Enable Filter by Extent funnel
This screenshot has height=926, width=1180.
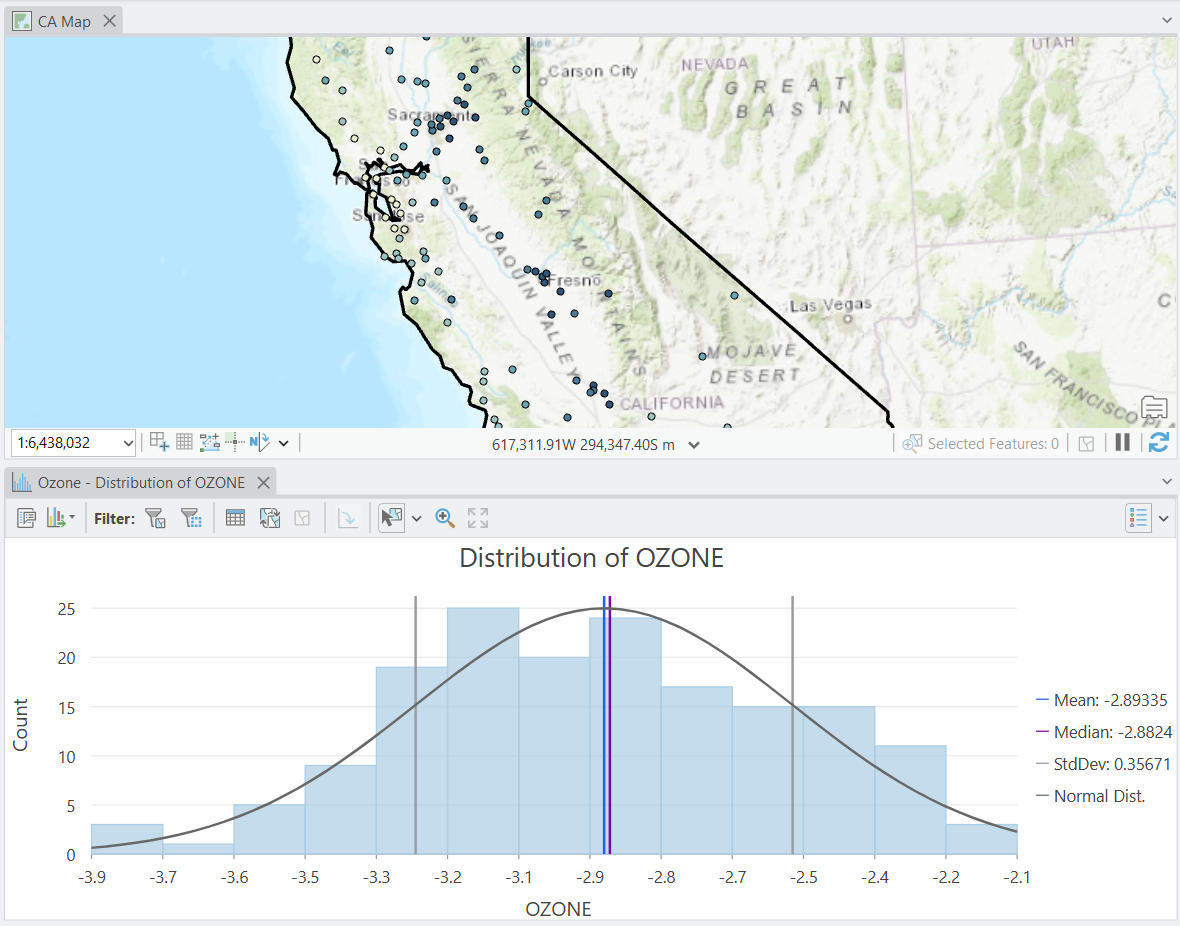191,518
